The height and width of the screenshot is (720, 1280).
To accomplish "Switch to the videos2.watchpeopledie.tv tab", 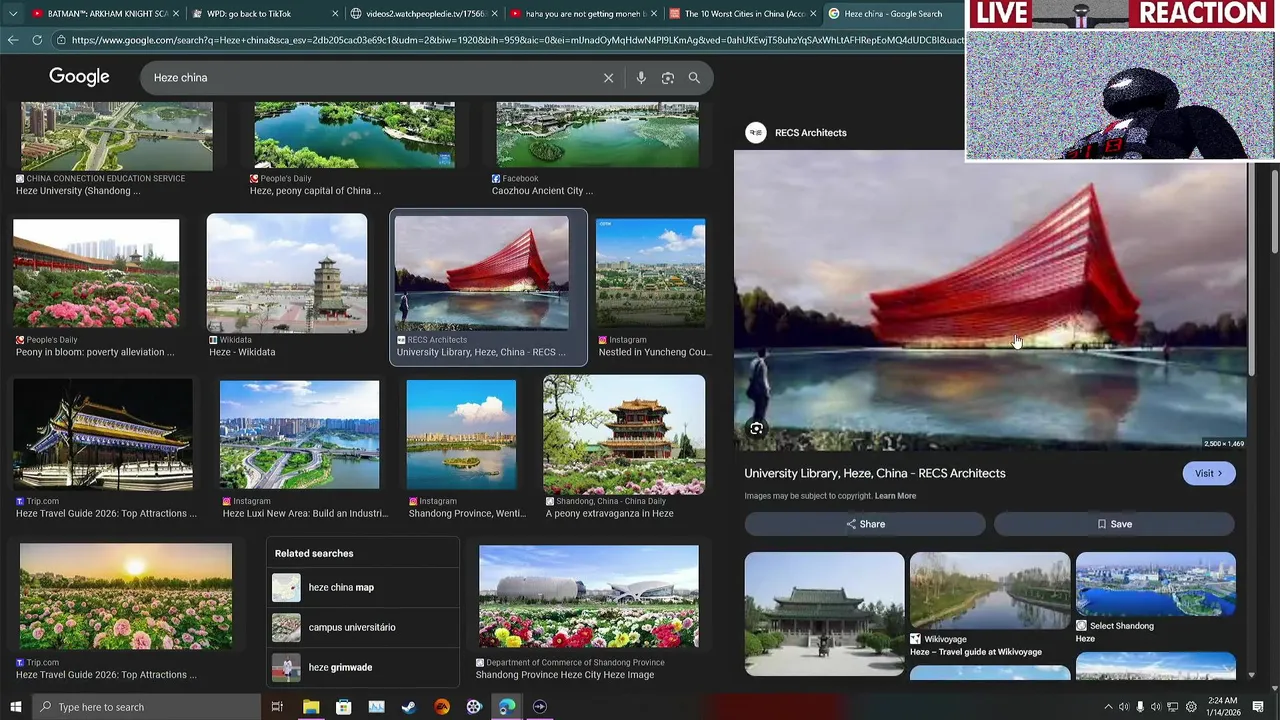I will coord(424,14).
